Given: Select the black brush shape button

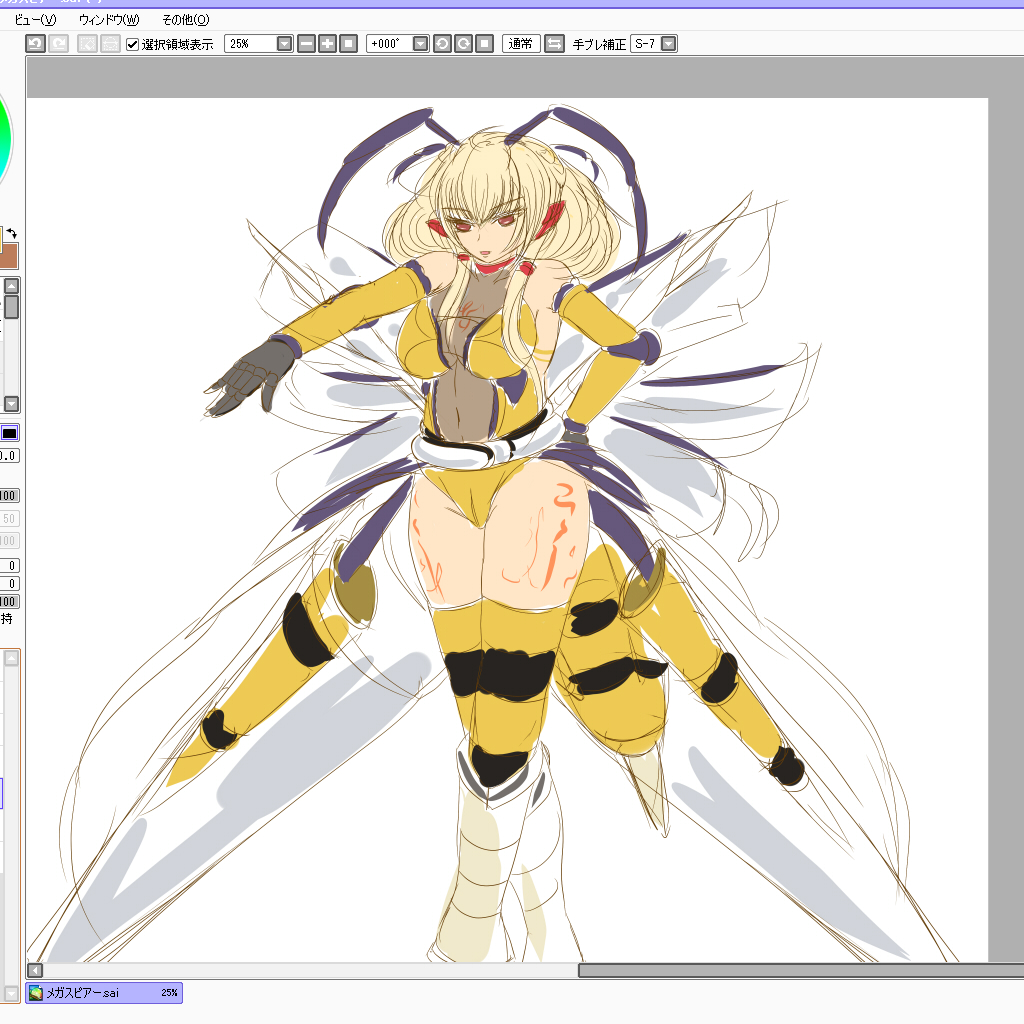Looking at the screenshot, I should point(9,433).
